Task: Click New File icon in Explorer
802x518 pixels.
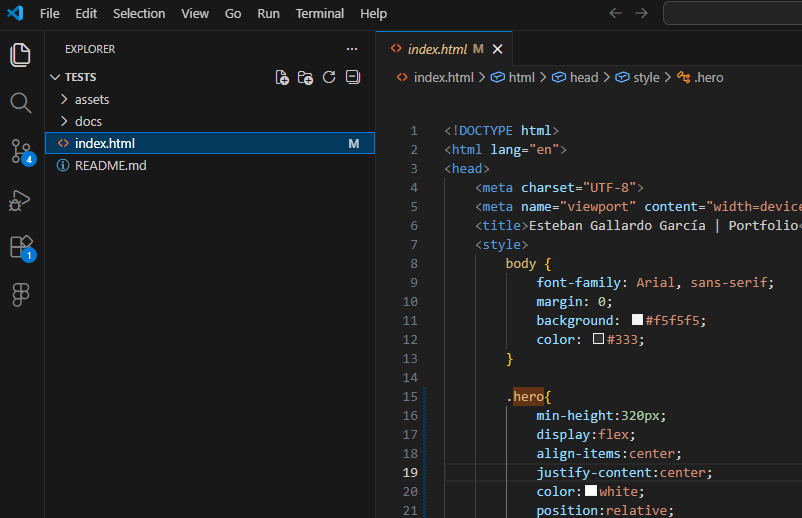Action: click(x=282, y=77)
